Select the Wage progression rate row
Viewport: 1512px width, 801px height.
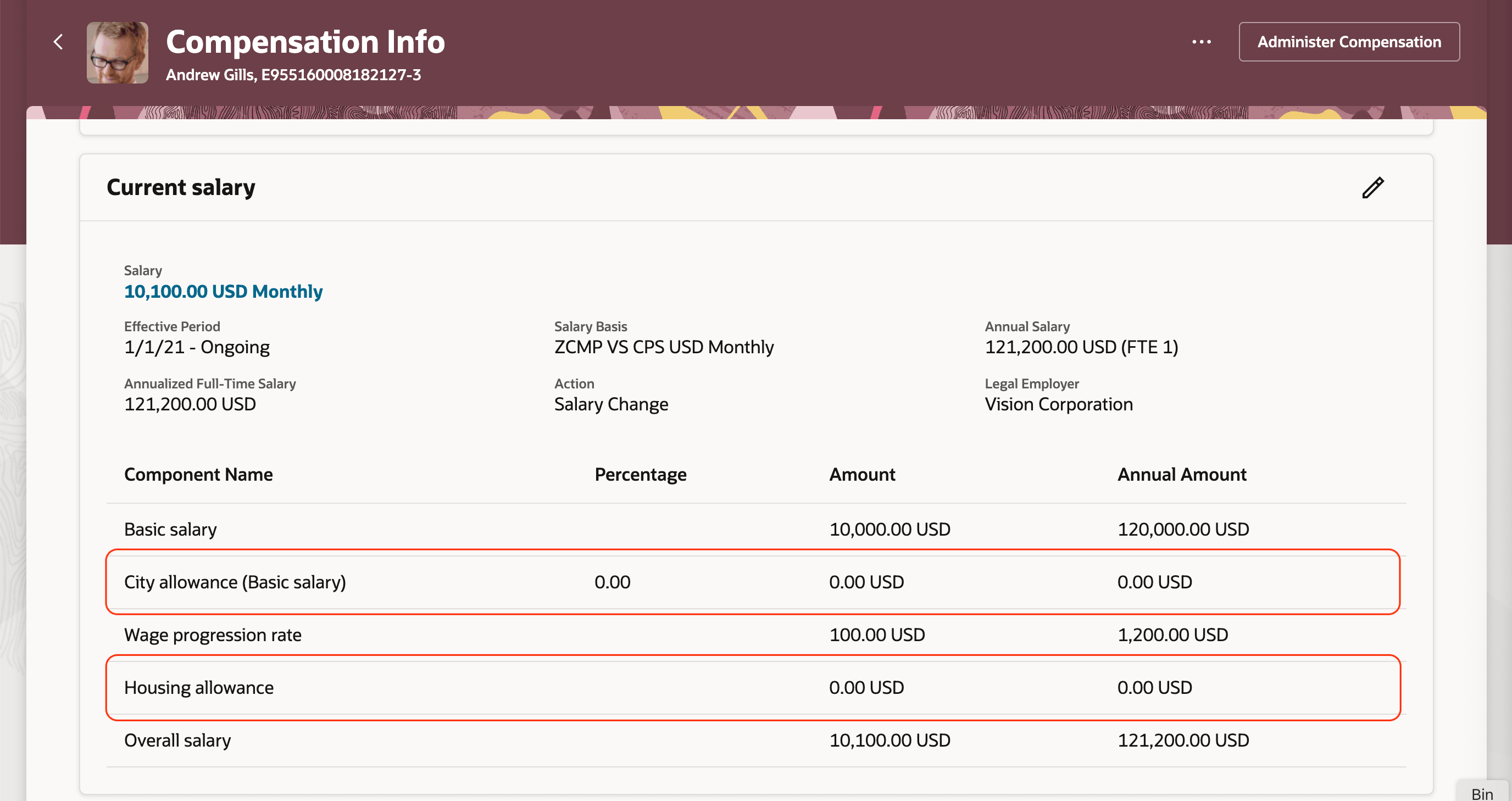(213, 635)
